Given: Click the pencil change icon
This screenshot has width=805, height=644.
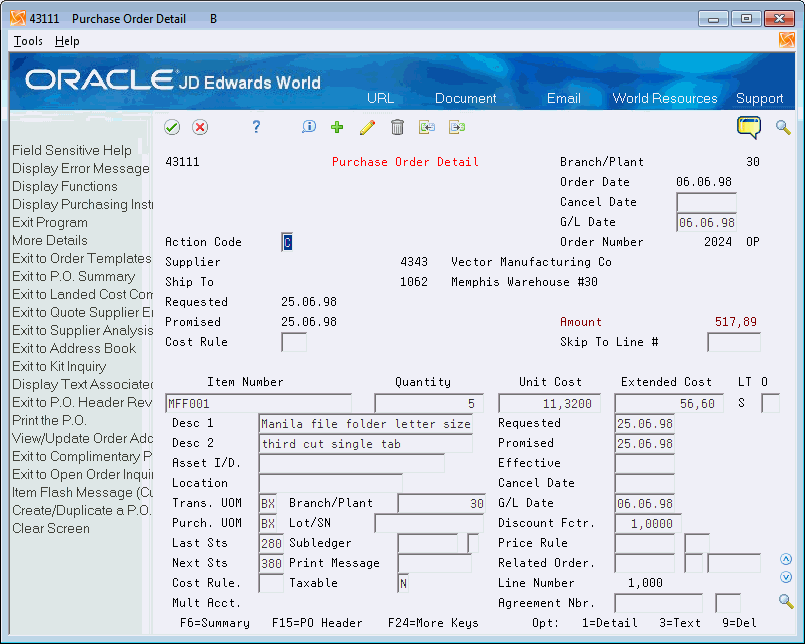Looking at the screenshot, I should (367, 127).
